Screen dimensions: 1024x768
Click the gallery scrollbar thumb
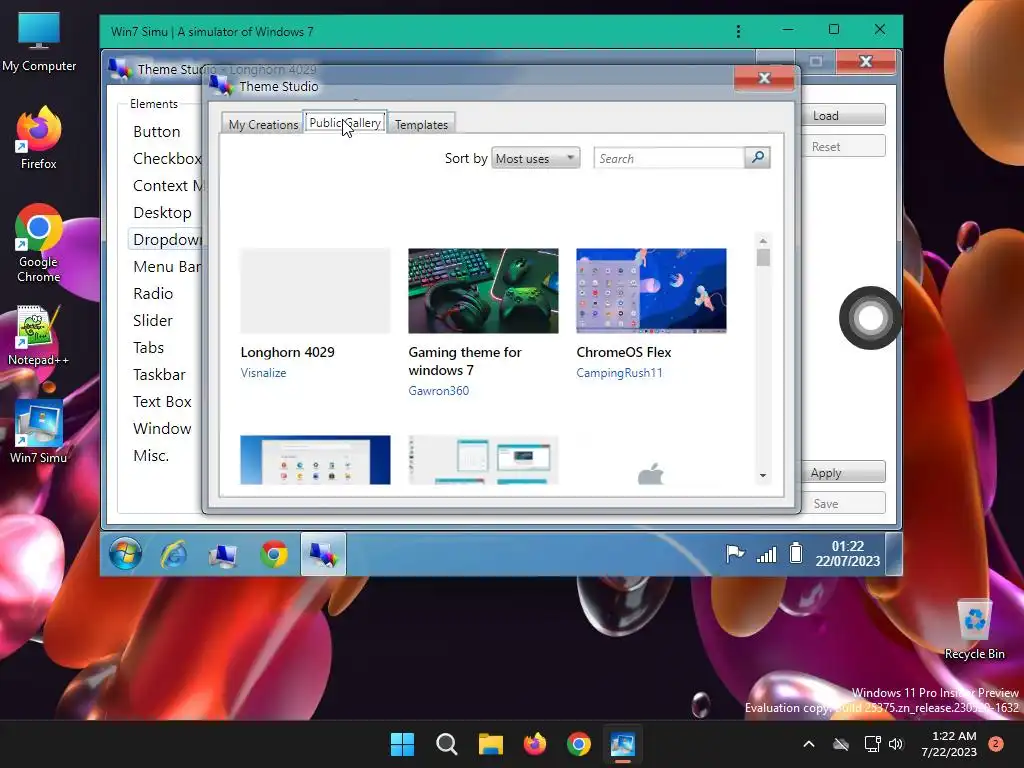pyautogui.click(x=763, y=258)
